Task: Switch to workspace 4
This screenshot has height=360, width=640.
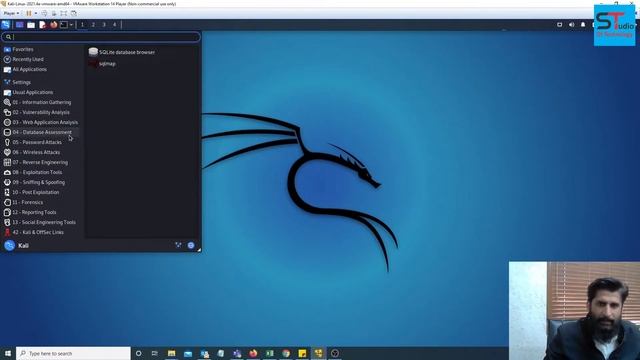Action: coord(114,25)
